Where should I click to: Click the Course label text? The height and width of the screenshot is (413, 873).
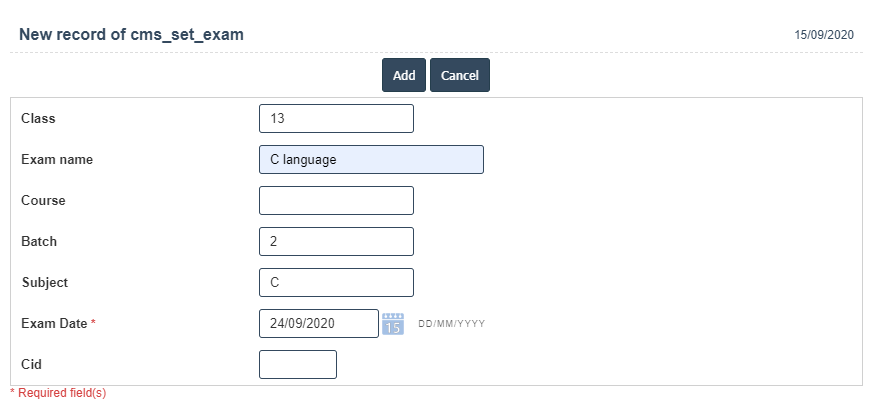pos(43,200)
